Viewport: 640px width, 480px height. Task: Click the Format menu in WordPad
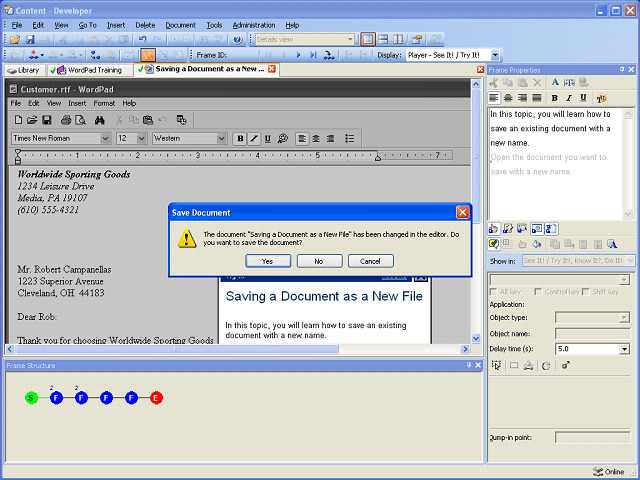point(104,103)
